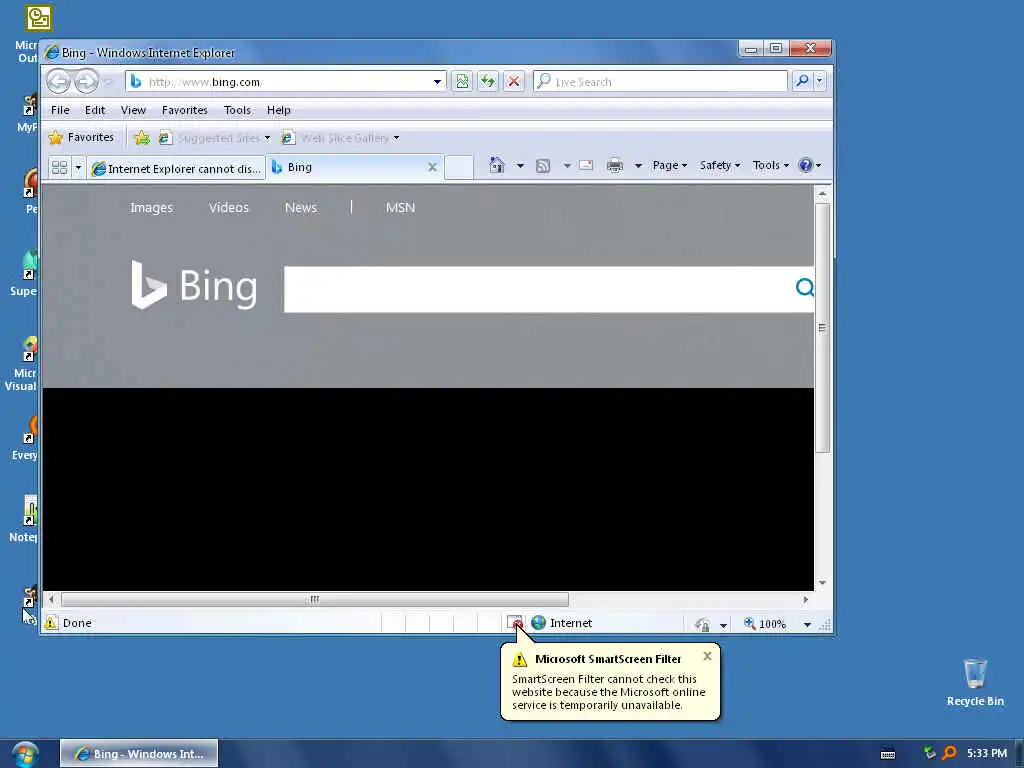This screenshot has width=1024, height=768.
Task: Click the 100% zoom level button
Action: [765, 624]
